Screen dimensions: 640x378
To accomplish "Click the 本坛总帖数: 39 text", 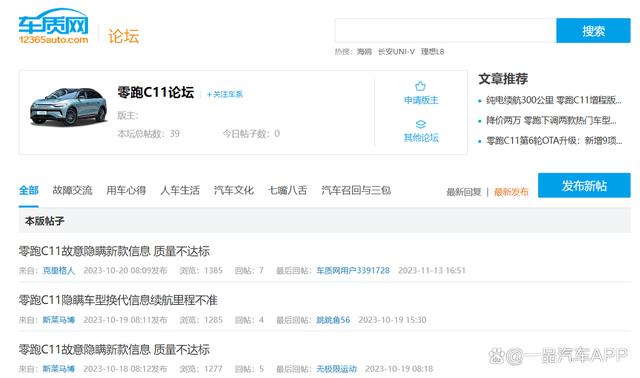I will tap(148, 133).
